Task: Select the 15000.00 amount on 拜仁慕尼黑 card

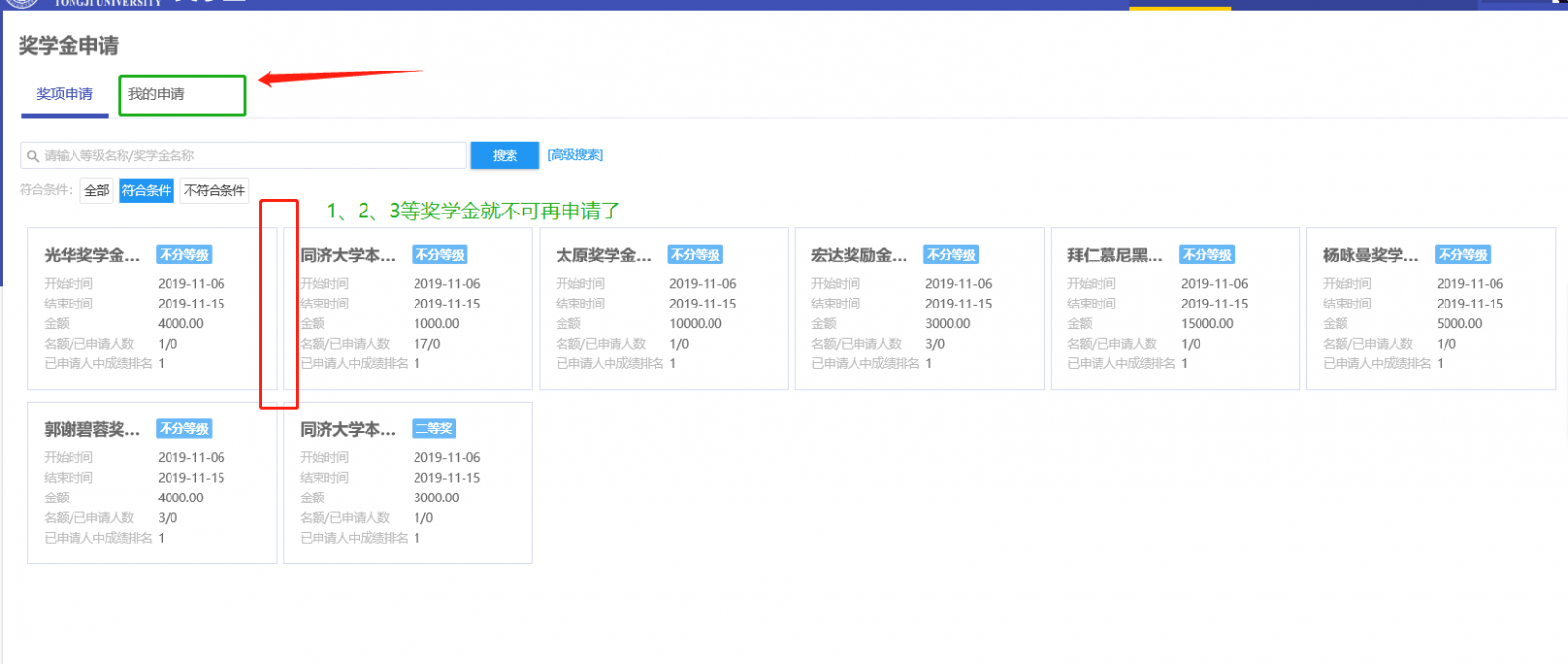Action: tap(1207, 324)
